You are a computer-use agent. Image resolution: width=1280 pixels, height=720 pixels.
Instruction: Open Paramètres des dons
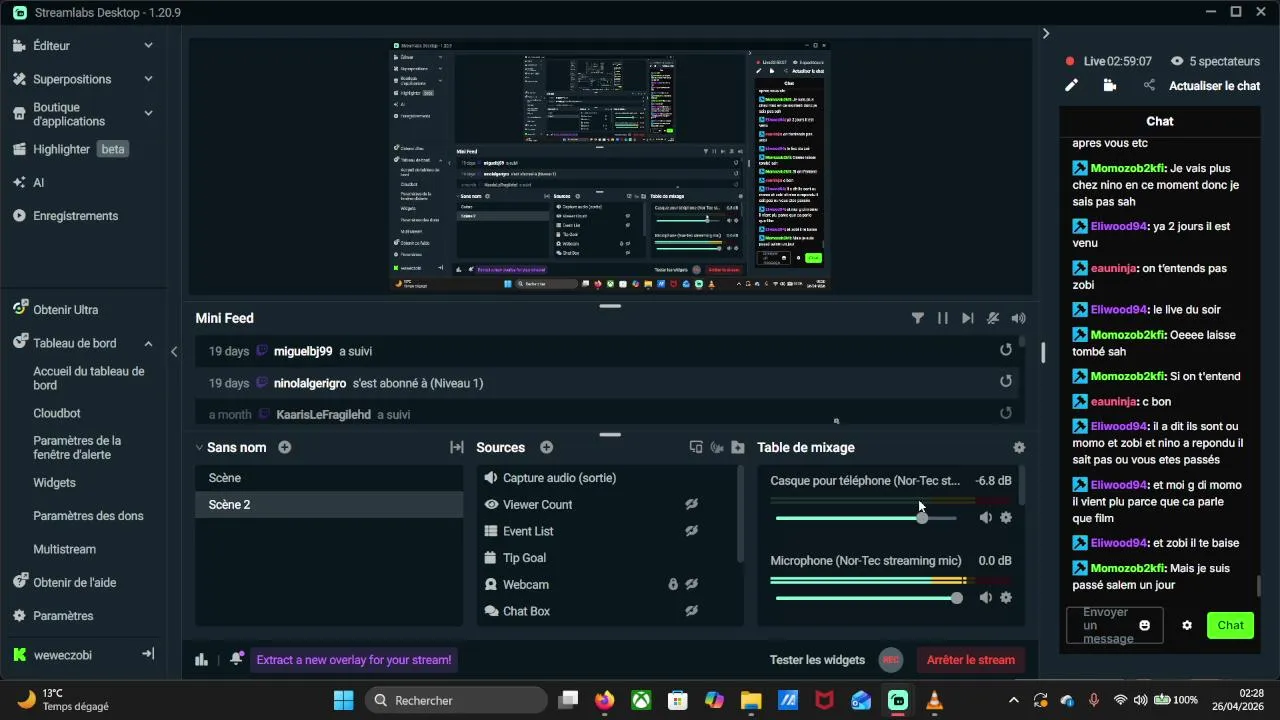[x=88, y=516]
